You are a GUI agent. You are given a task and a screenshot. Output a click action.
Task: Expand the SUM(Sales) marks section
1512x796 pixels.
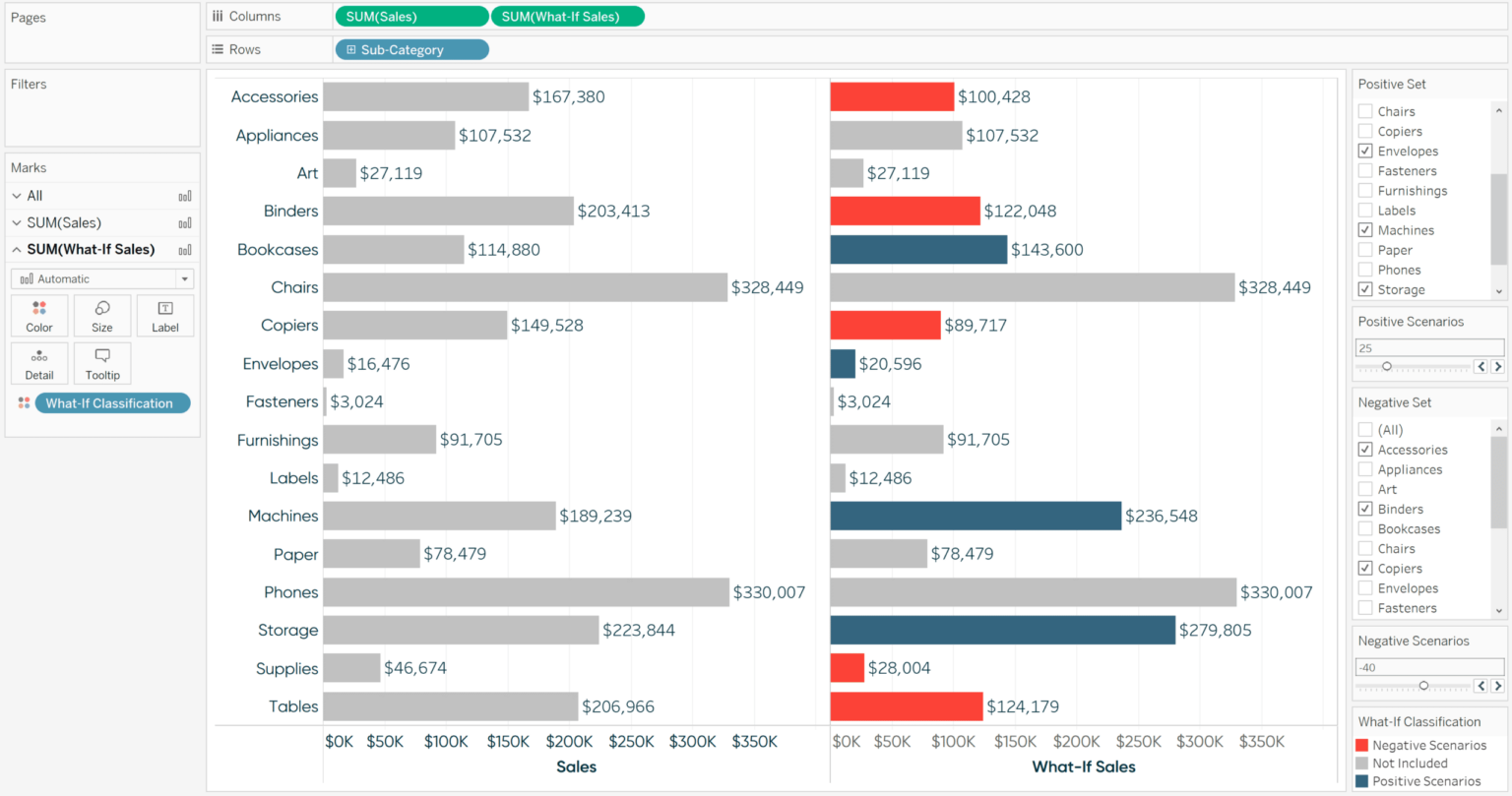pyautogui.click(x=16, y=222)
